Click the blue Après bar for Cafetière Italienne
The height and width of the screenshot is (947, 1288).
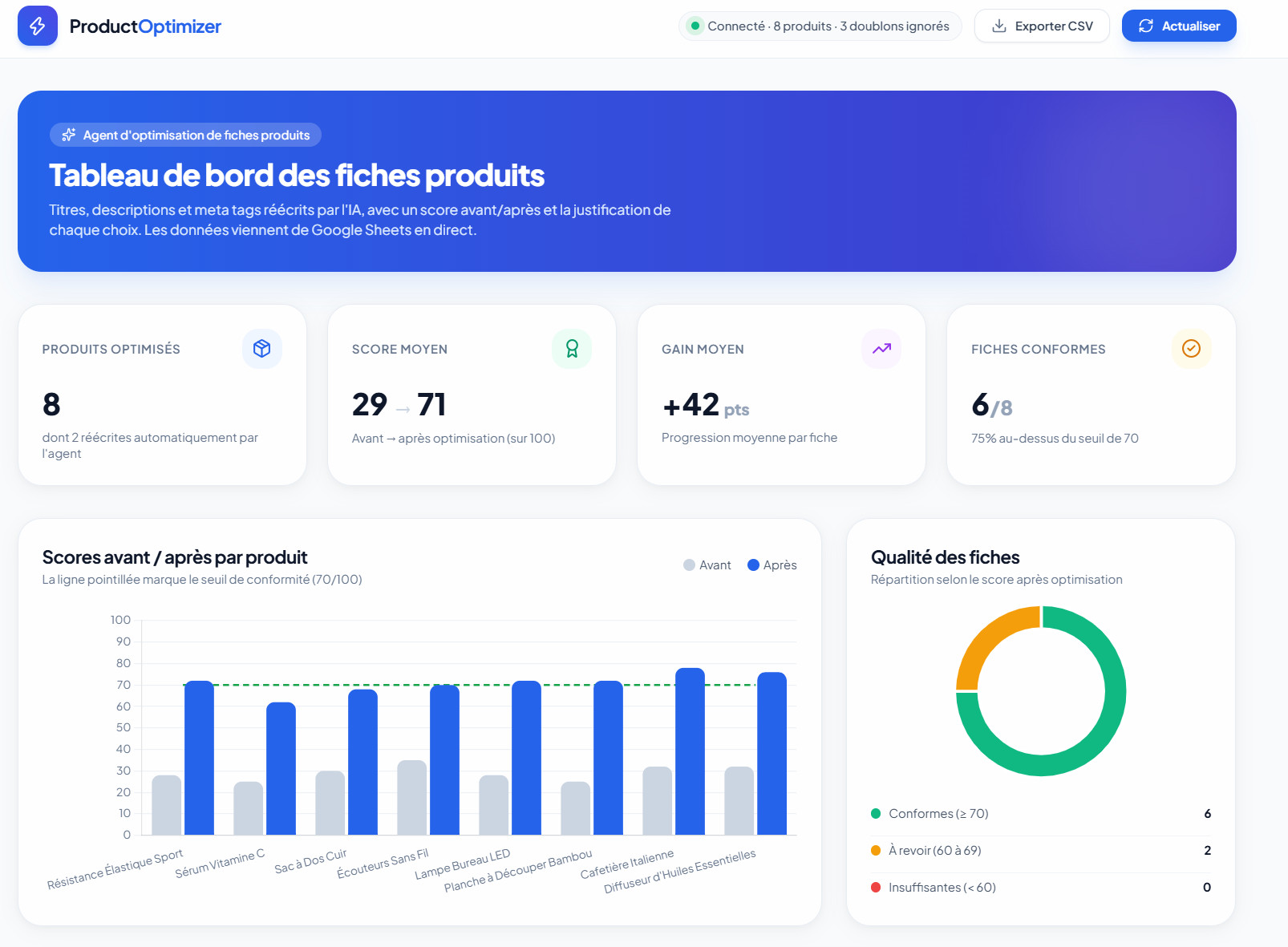[x=690, y=751]
